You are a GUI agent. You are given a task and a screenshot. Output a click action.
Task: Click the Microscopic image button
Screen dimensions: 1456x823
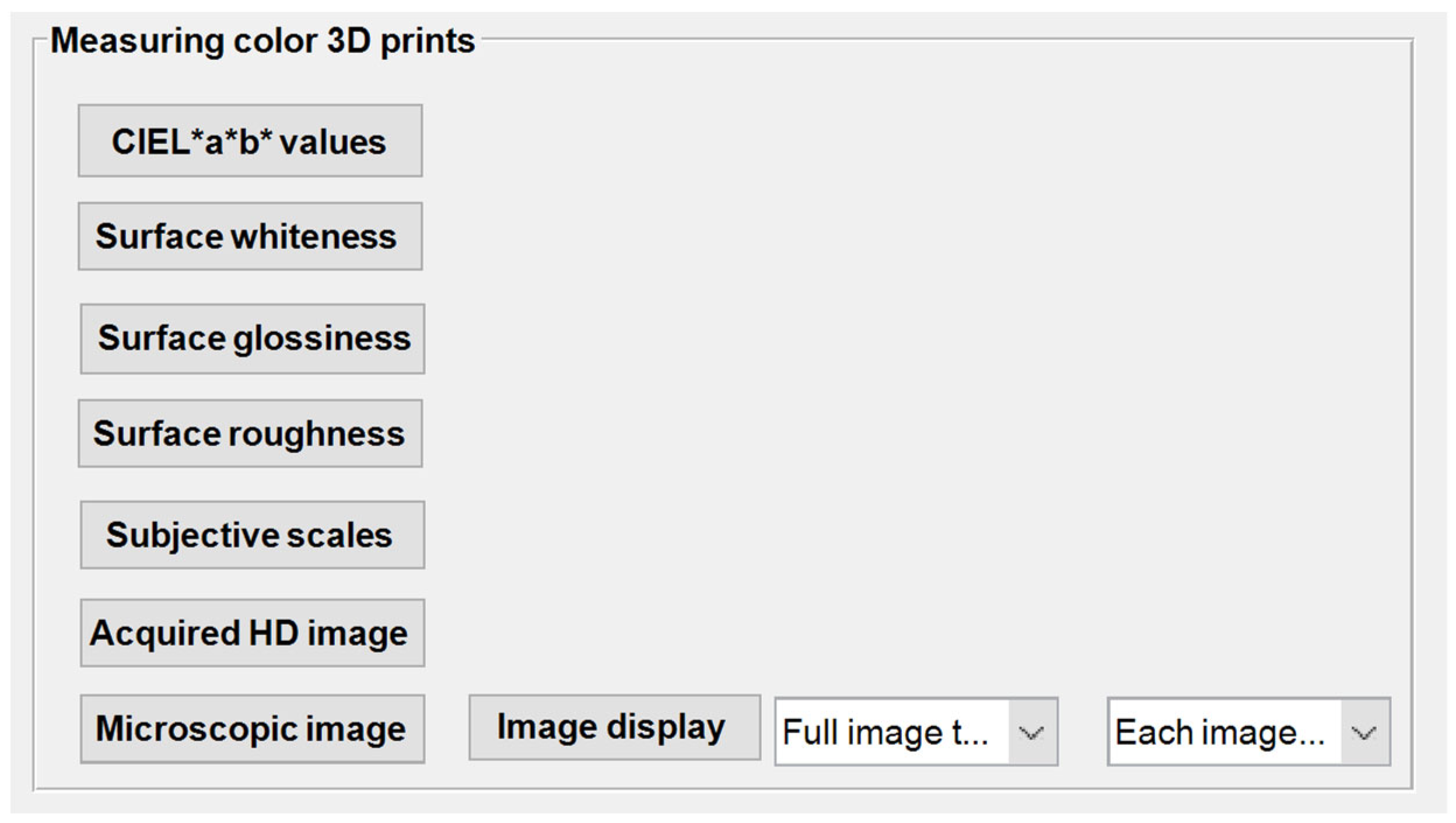[253, 729]
